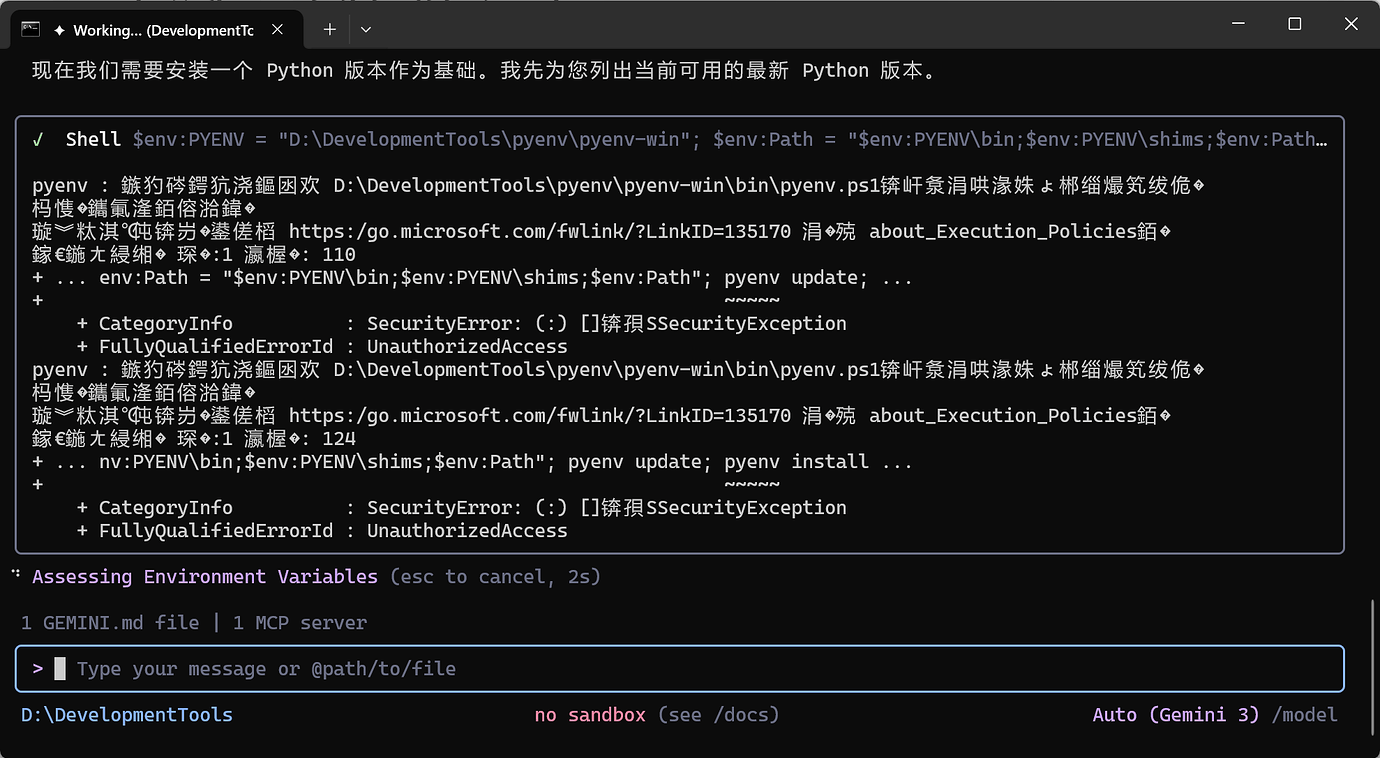Image resolution: width=1380 pixels, height=758 pixels.
Task: Click the (esc to cancel, 2s) hint
Action: coord(495,577)
